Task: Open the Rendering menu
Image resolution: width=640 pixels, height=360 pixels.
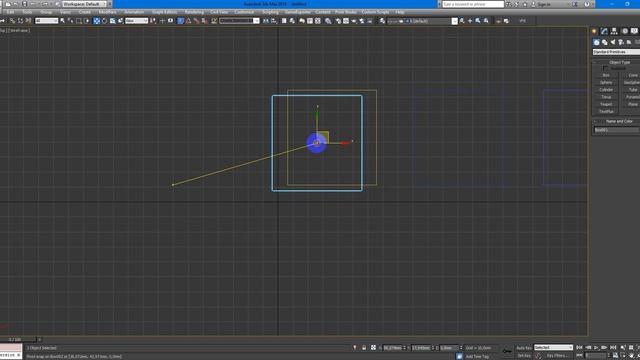Action: tap(194, 12)
